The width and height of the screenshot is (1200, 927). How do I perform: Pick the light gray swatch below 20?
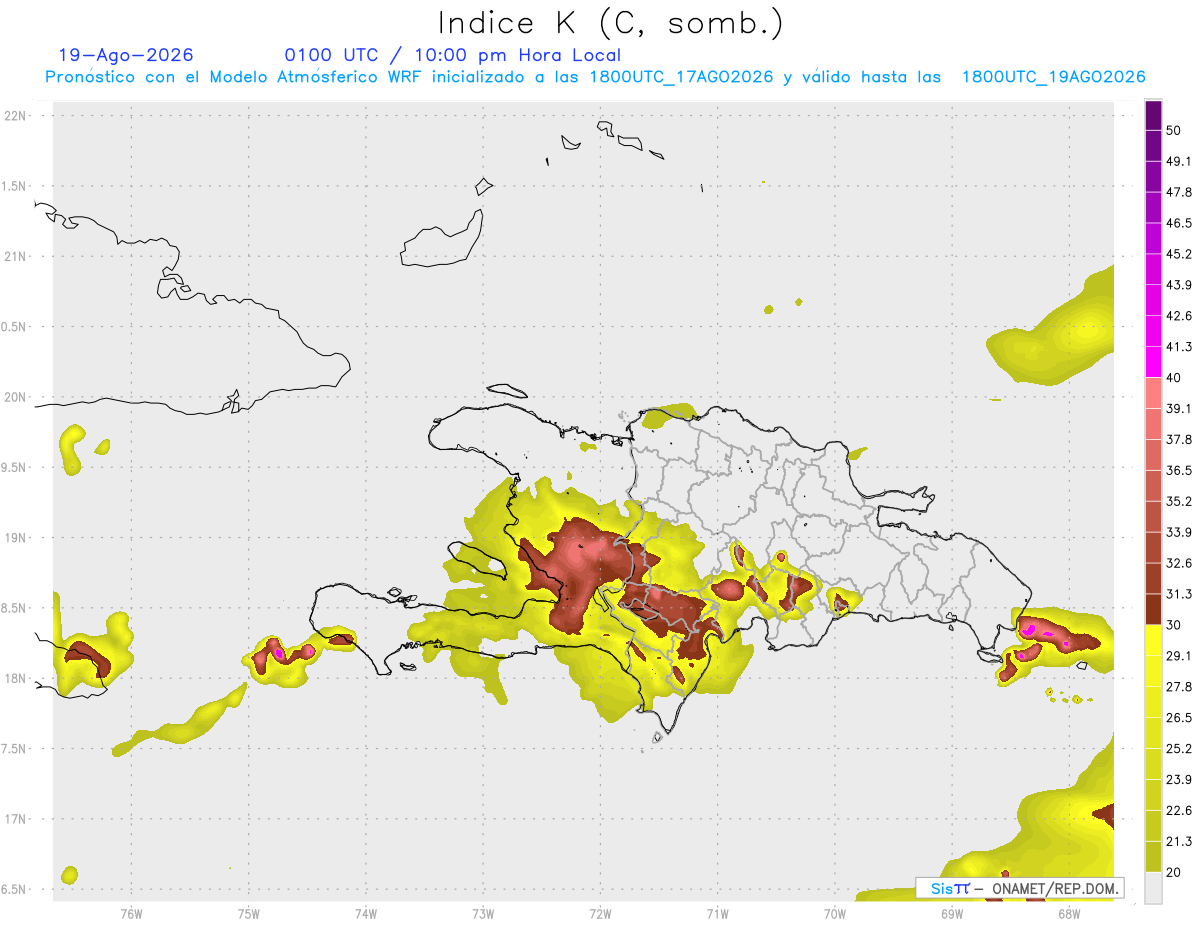click(x=1153, y=887)
